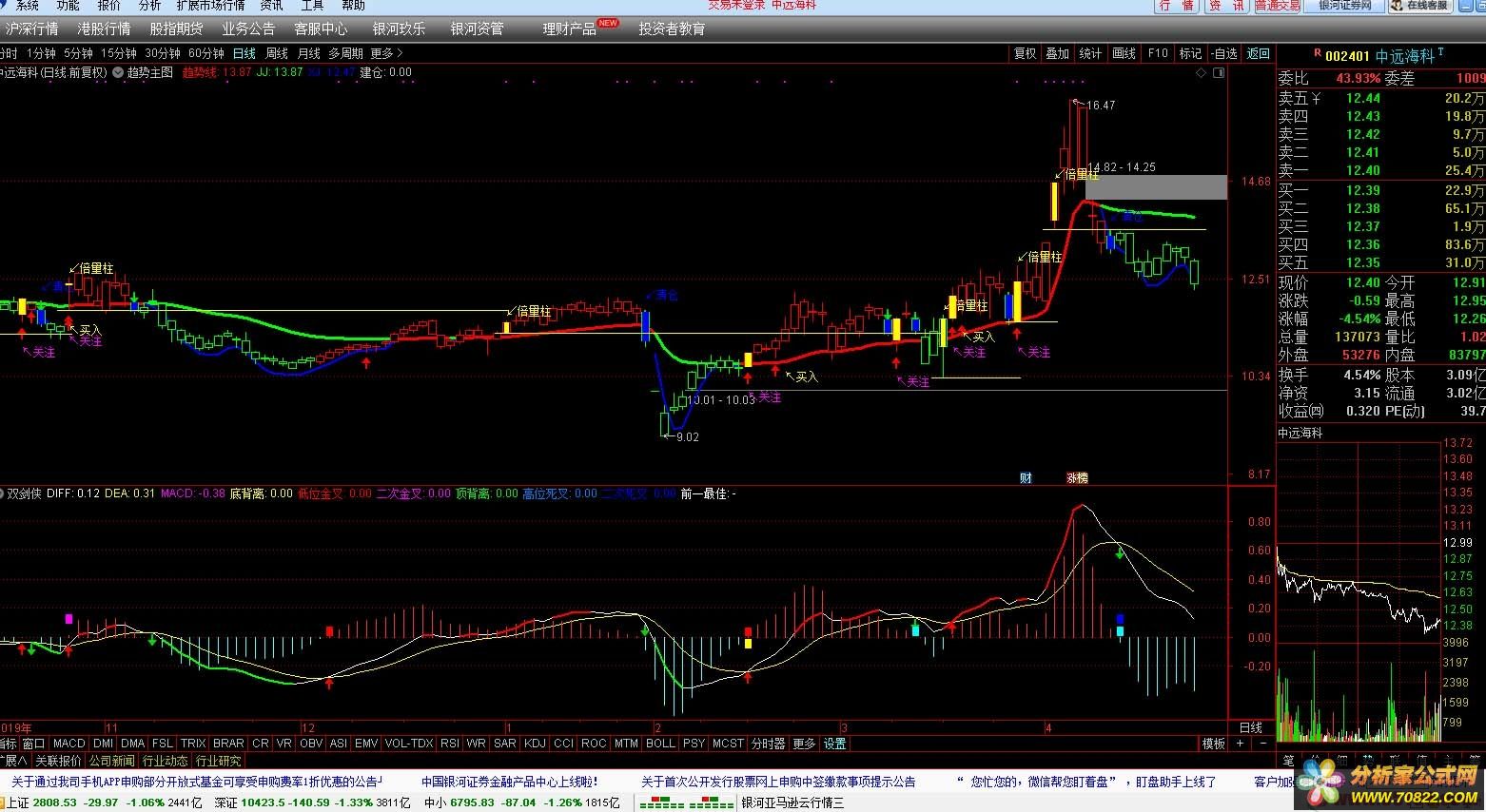Viewport: 1486px width, 812px height.
Task: Click the diamond icon above chart
Action: (x=1201, y=71)
